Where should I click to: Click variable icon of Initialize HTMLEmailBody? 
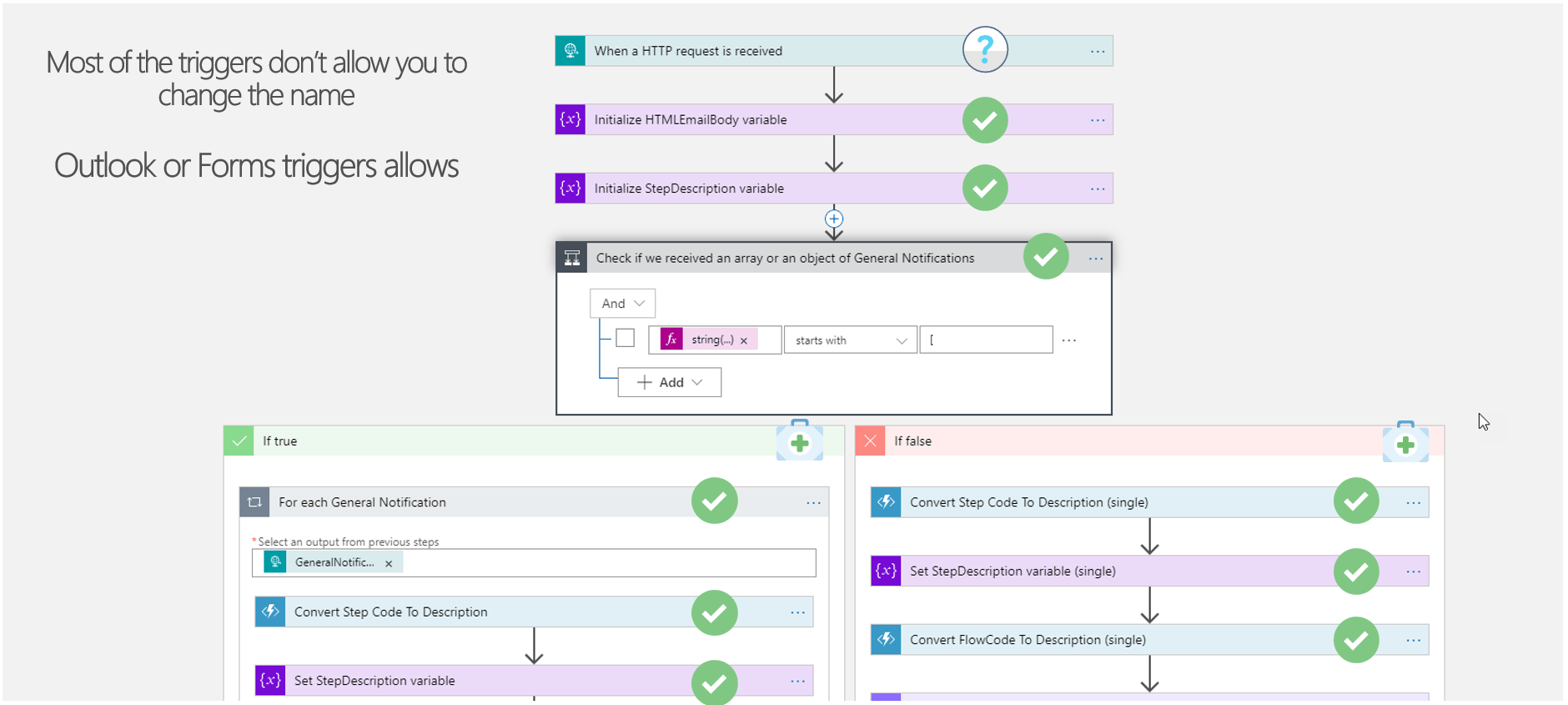click(570, 119)
